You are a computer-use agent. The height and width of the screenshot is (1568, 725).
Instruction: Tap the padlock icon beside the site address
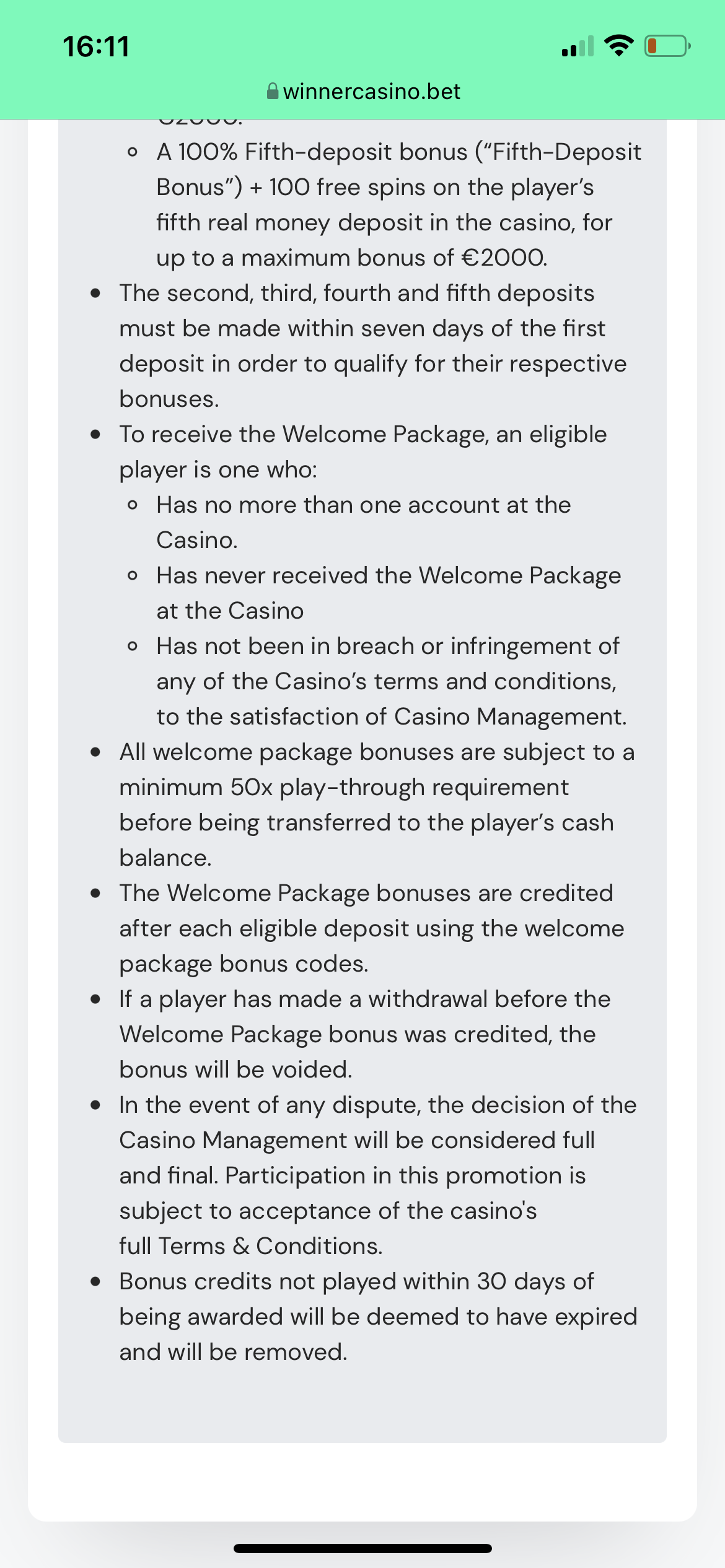(x=272, y=92)
